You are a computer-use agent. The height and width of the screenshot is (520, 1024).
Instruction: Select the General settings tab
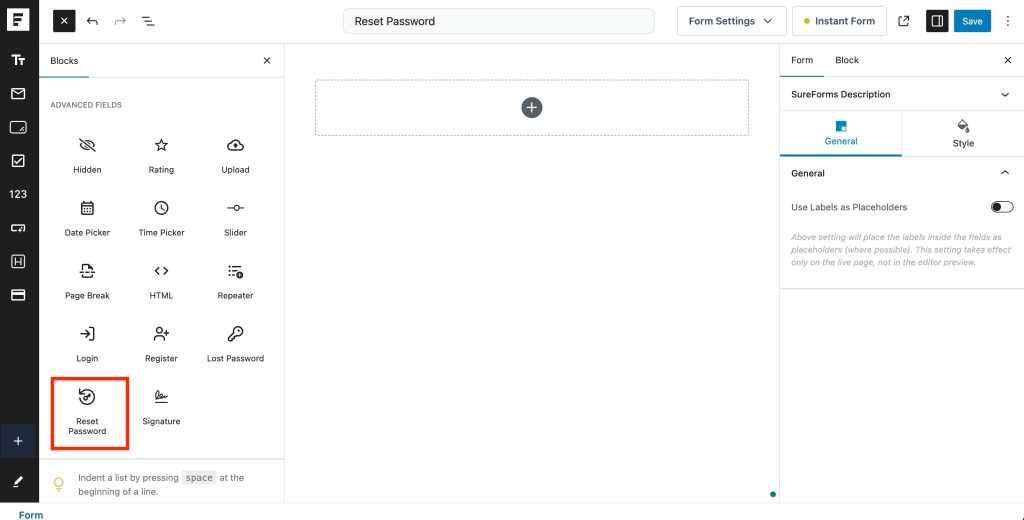tap(841, 133)
